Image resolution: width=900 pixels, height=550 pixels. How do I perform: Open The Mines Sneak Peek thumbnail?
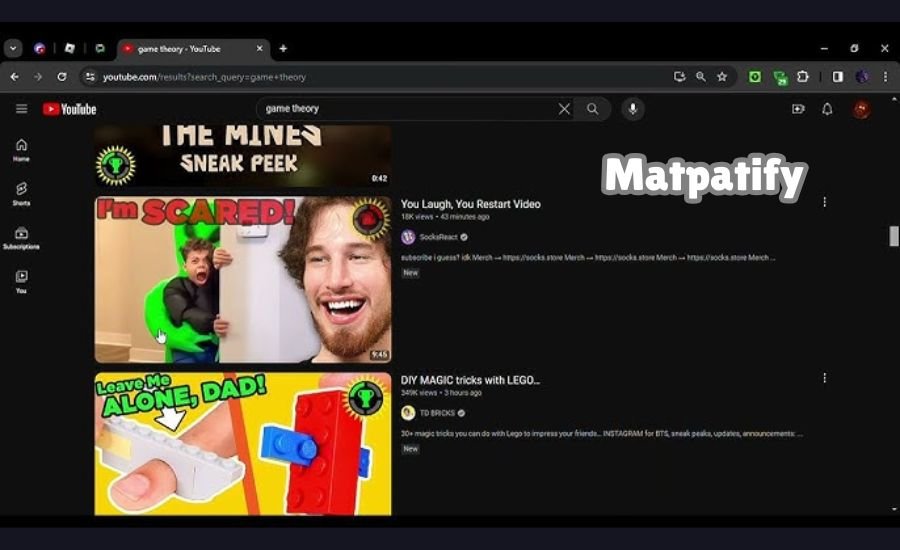(x=243, y=156)
